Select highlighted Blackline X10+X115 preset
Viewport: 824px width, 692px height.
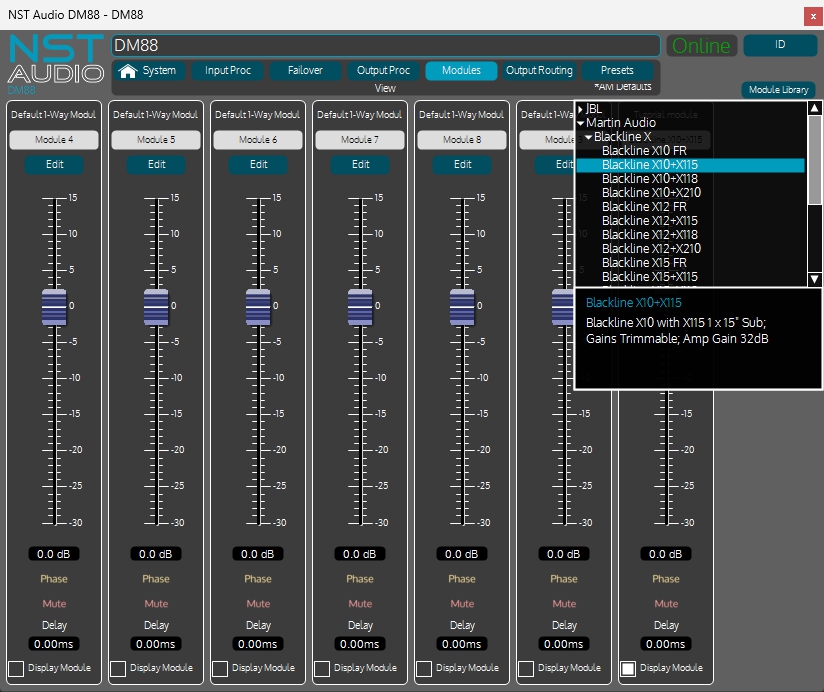pos(691,165)
